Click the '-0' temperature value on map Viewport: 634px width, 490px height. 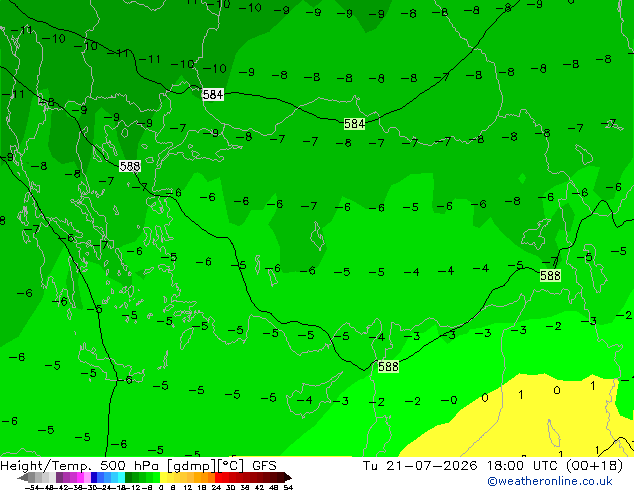(449, 400)
